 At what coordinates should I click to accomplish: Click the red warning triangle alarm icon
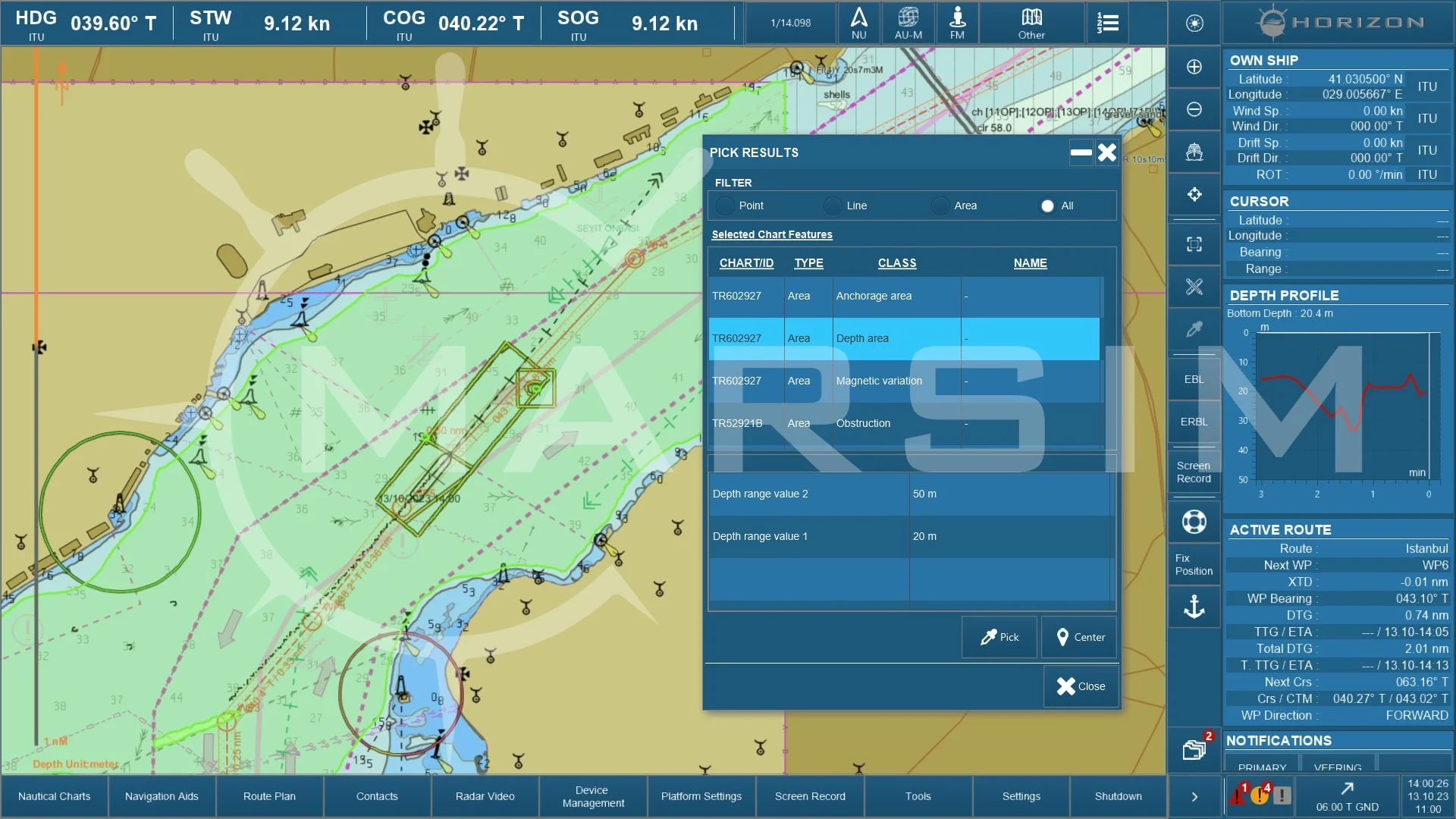pos(1238,795)
